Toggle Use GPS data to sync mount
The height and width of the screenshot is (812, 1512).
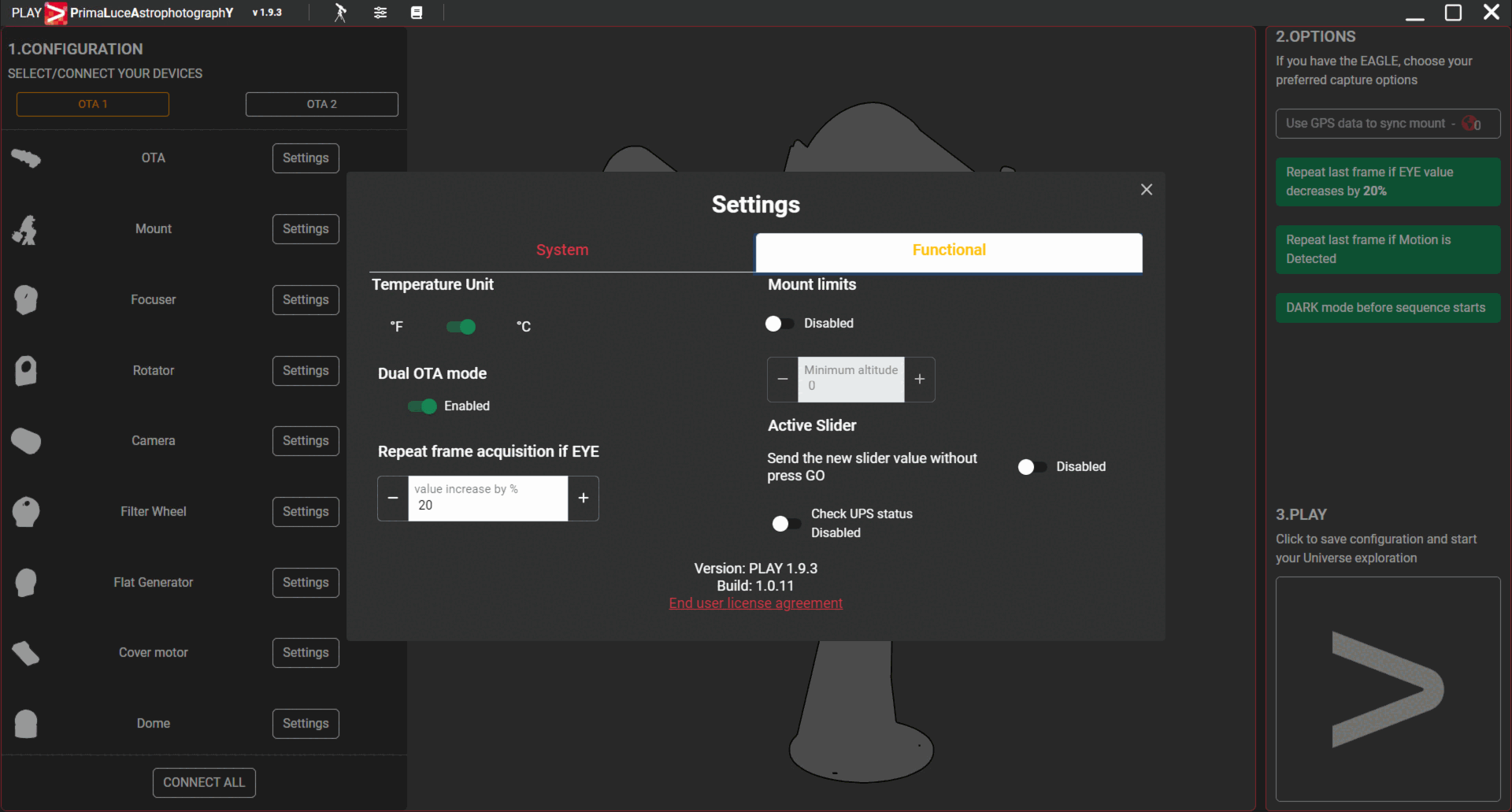point(1388,124)
